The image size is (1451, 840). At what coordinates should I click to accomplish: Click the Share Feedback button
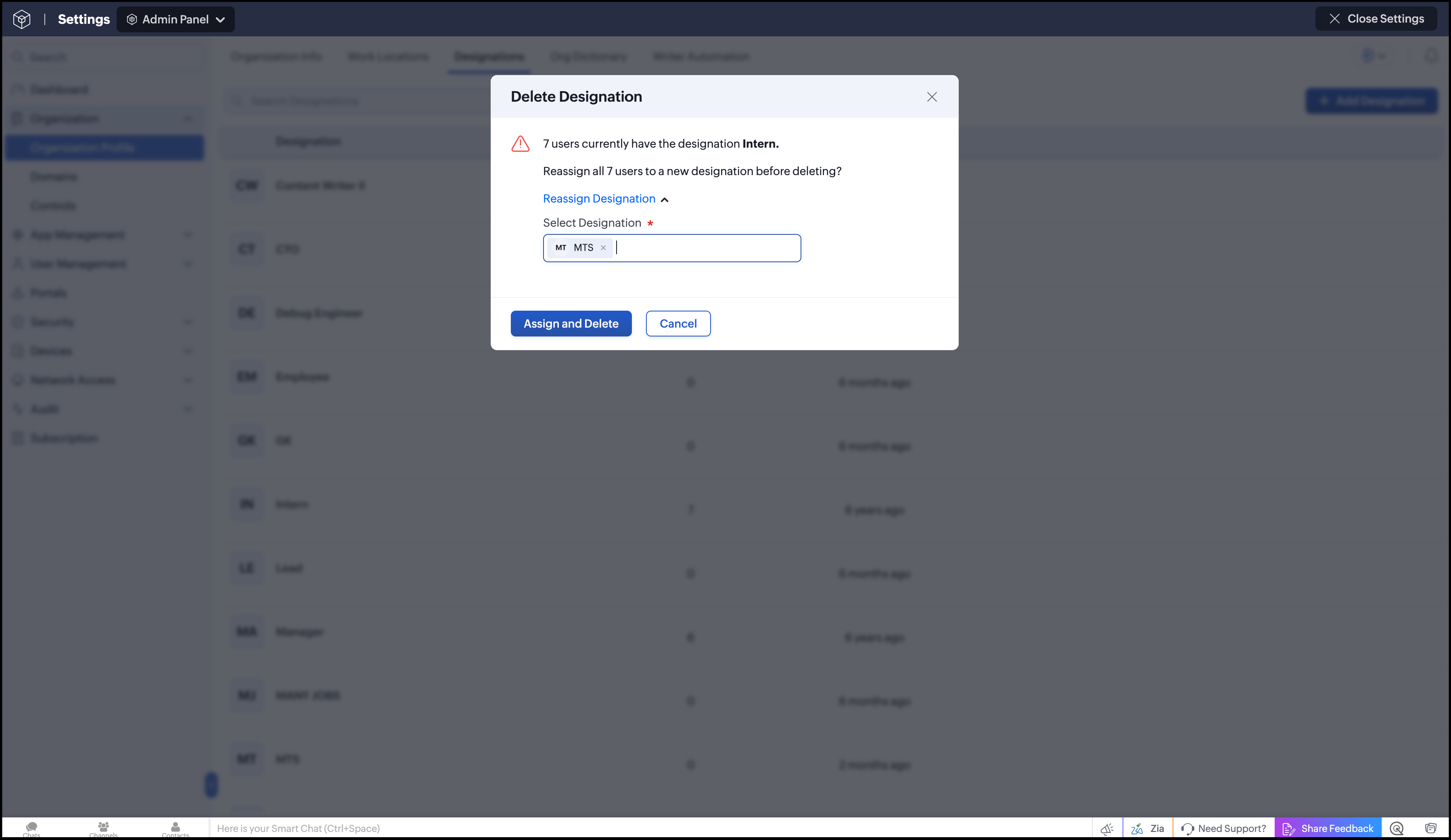click(1328, 828)
